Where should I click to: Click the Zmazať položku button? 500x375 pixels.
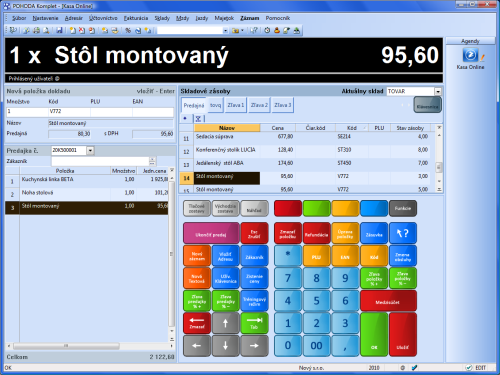click(288, 233)
